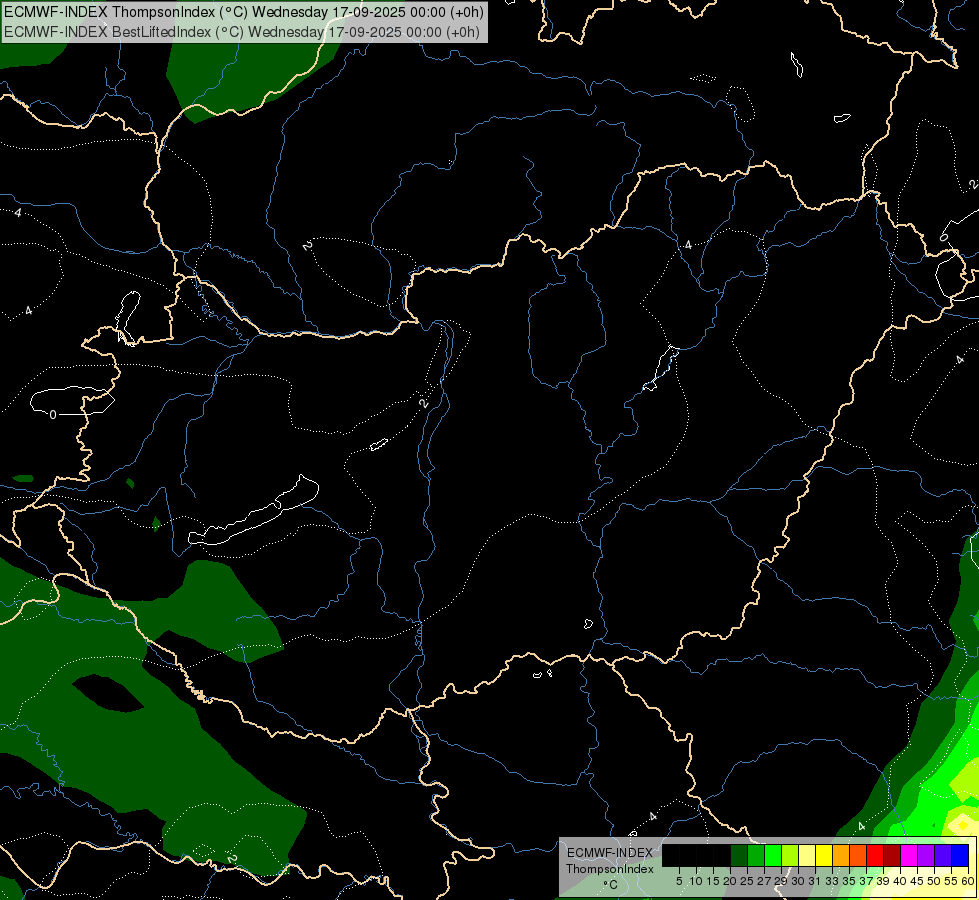Click the legend tick value 5
This screenshot has height=900, width=979.
(x=679, y=881)
